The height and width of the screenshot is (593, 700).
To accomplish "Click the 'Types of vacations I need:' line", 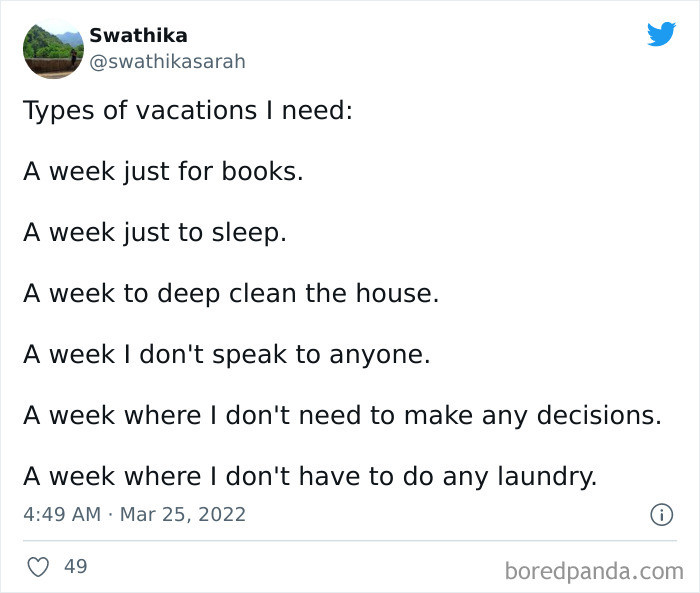I will 188,110.
